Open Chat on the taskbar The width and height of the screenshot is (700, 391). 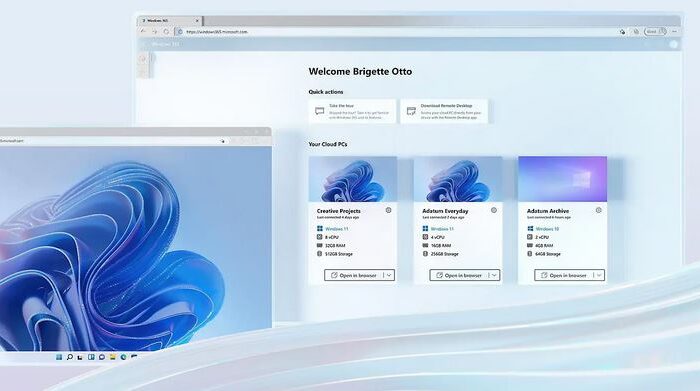coord(102,357)
